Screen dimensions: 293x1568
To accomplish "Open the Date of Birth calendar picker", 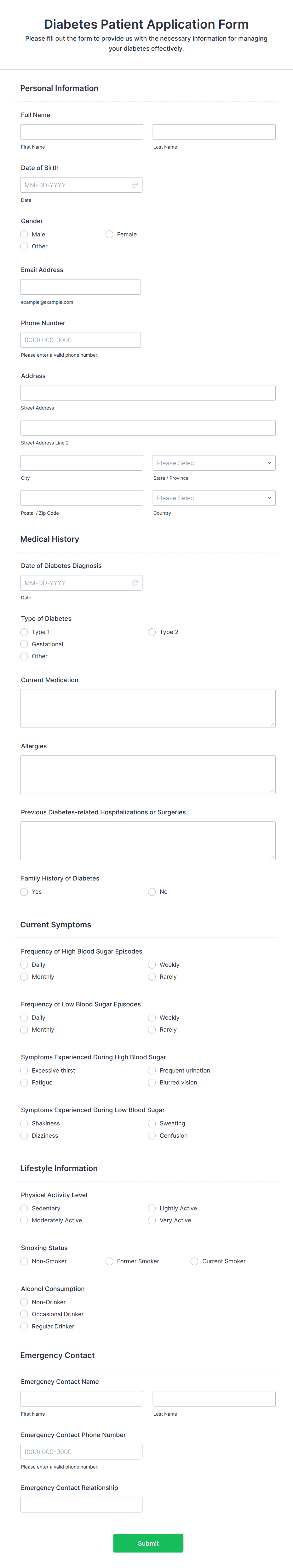I will point(135,184).
